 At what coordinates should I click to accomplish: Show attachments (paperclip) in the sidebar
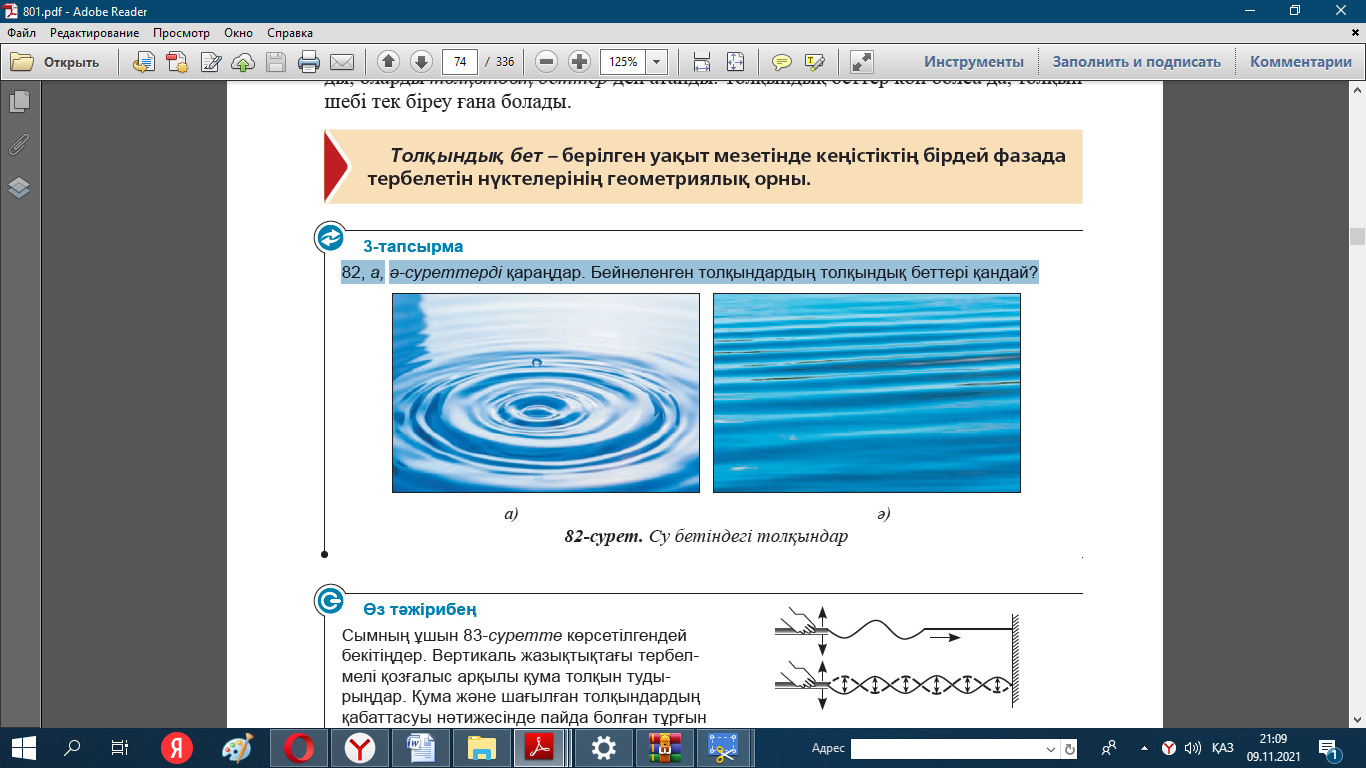(x=19, y=144)
